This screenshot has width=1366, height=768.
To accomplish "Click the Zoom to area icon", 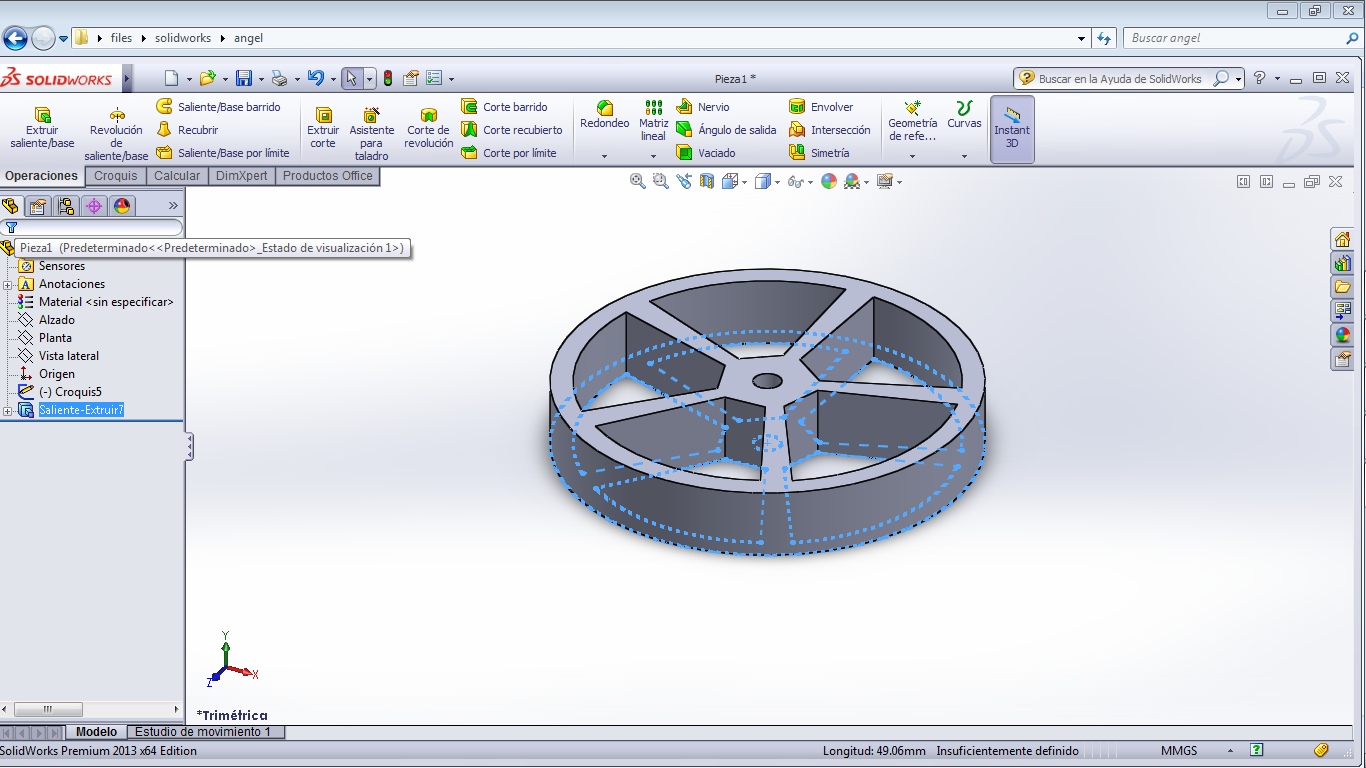I will coord(661,181).
